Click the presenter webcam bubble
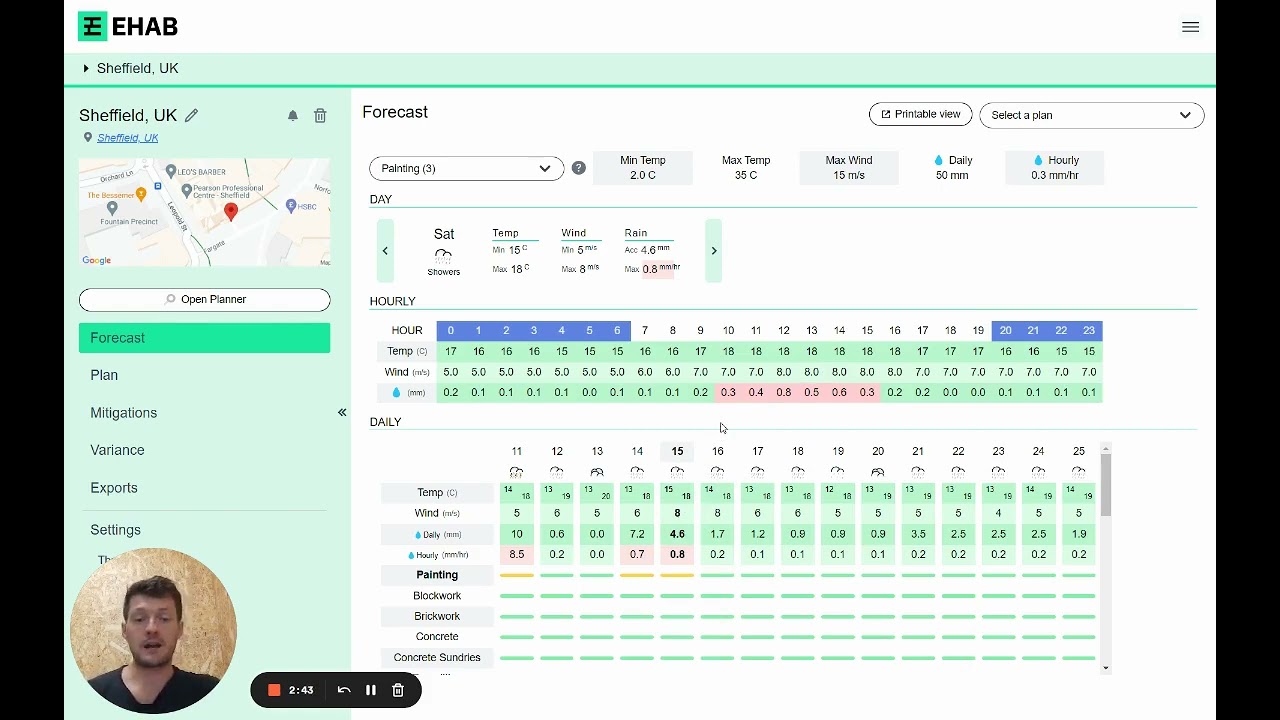 pyautogui.click(x=153, y=630)
